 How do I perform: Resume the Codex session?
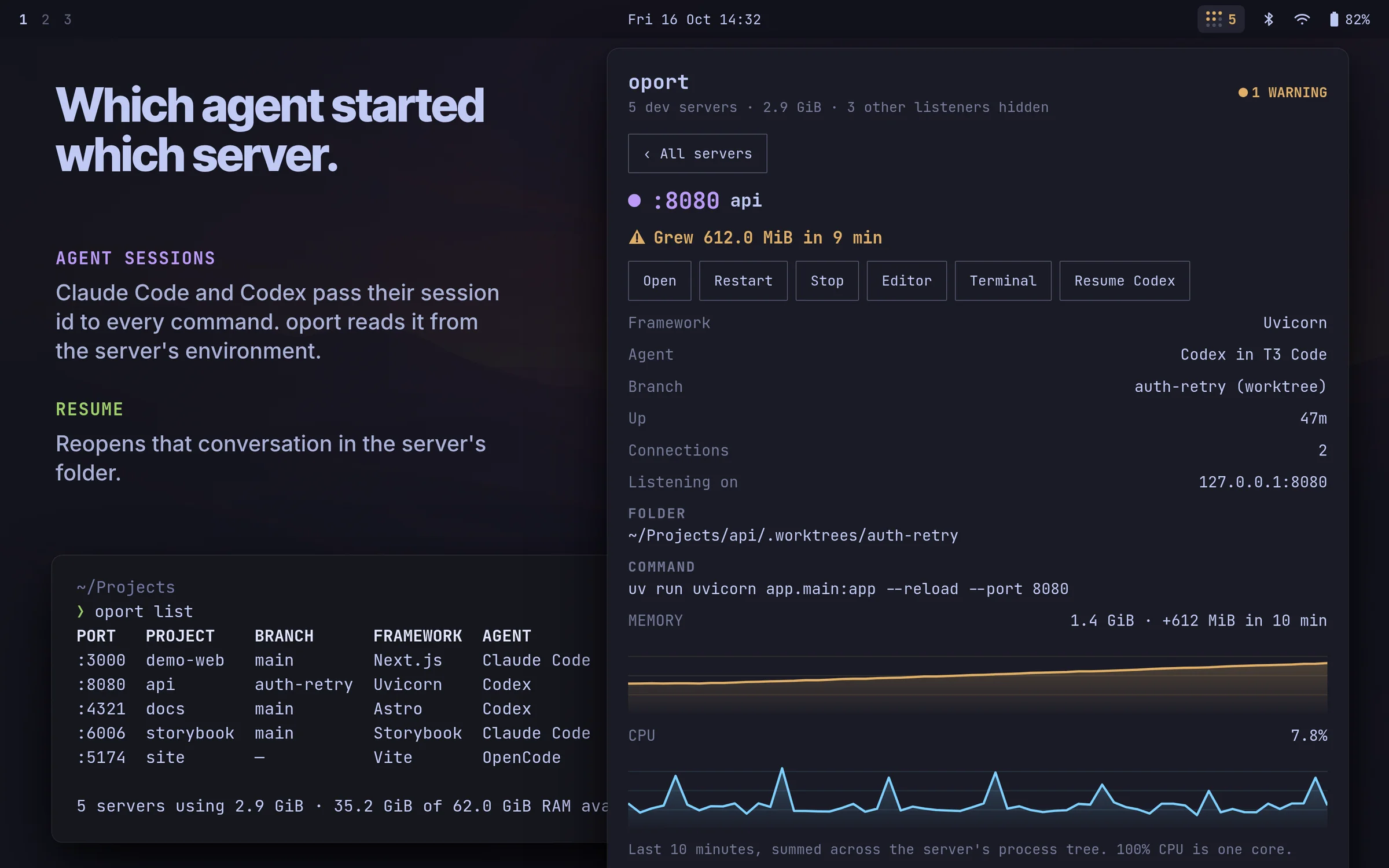tap(1125, 281)
